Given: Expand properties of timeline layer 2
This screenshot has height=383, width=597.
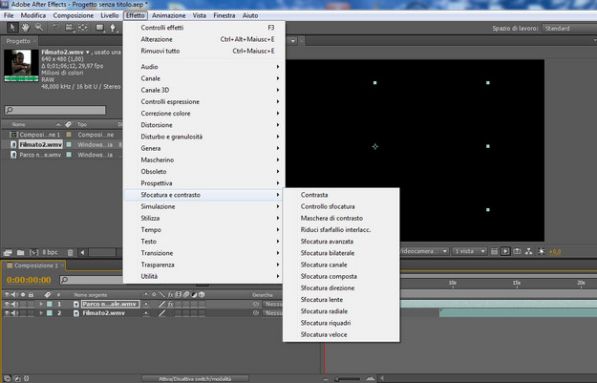Looking at the screenshot, I should click(x=41, y=313).
